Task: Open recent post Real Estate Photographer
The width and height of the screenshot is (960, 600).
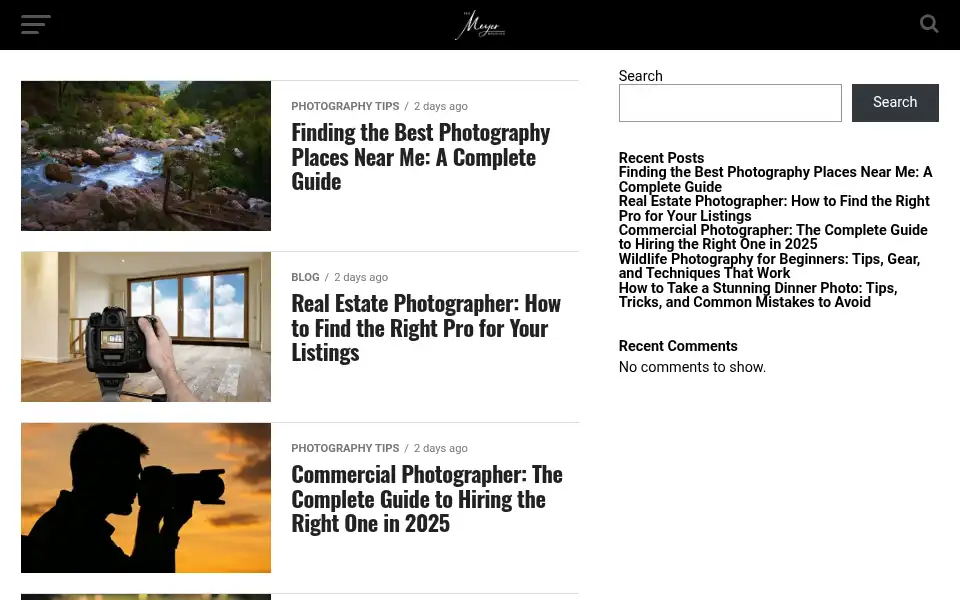Action: [774, 209]
